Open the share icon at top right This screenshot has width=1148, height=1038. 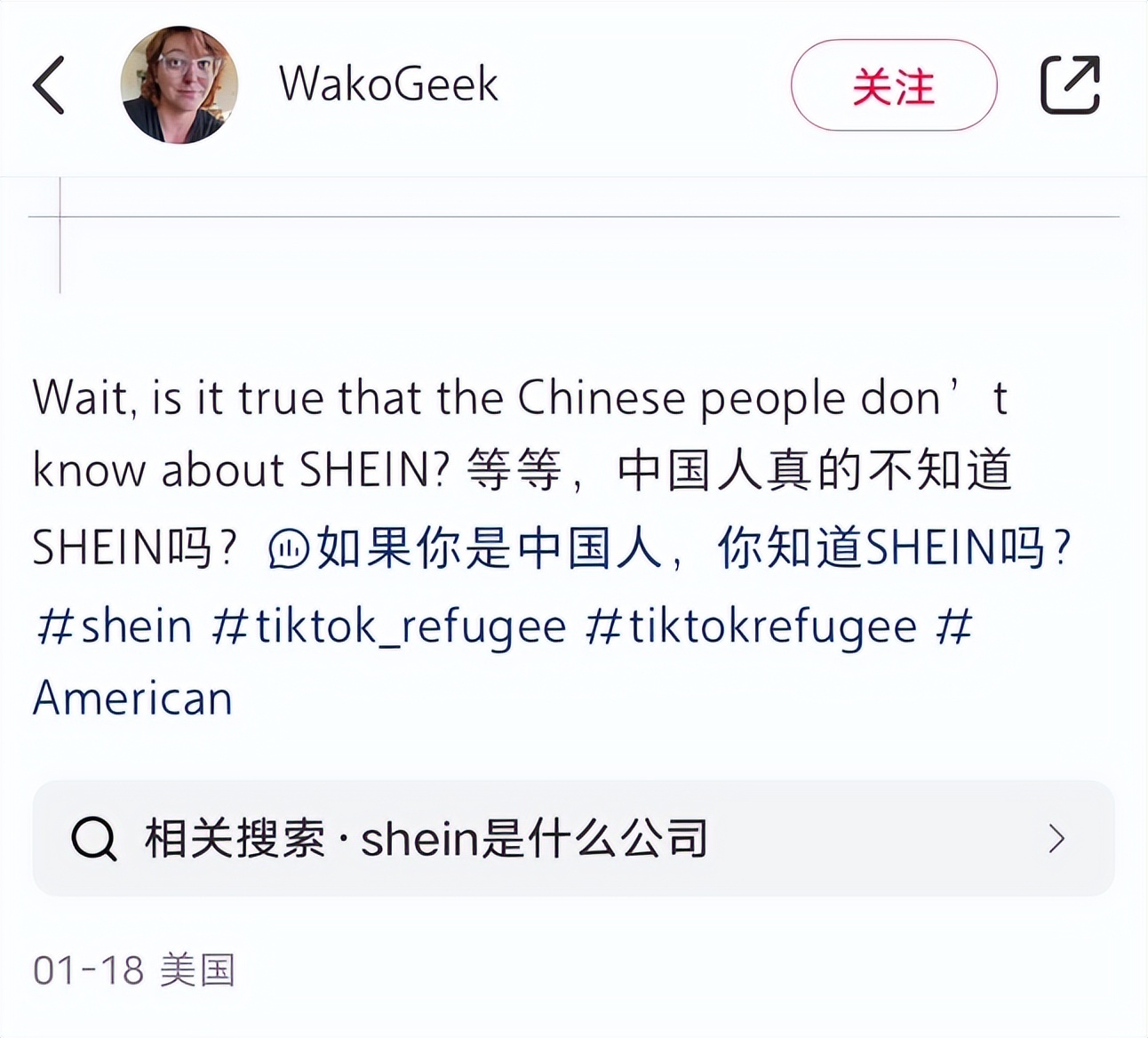[1070, 85]
